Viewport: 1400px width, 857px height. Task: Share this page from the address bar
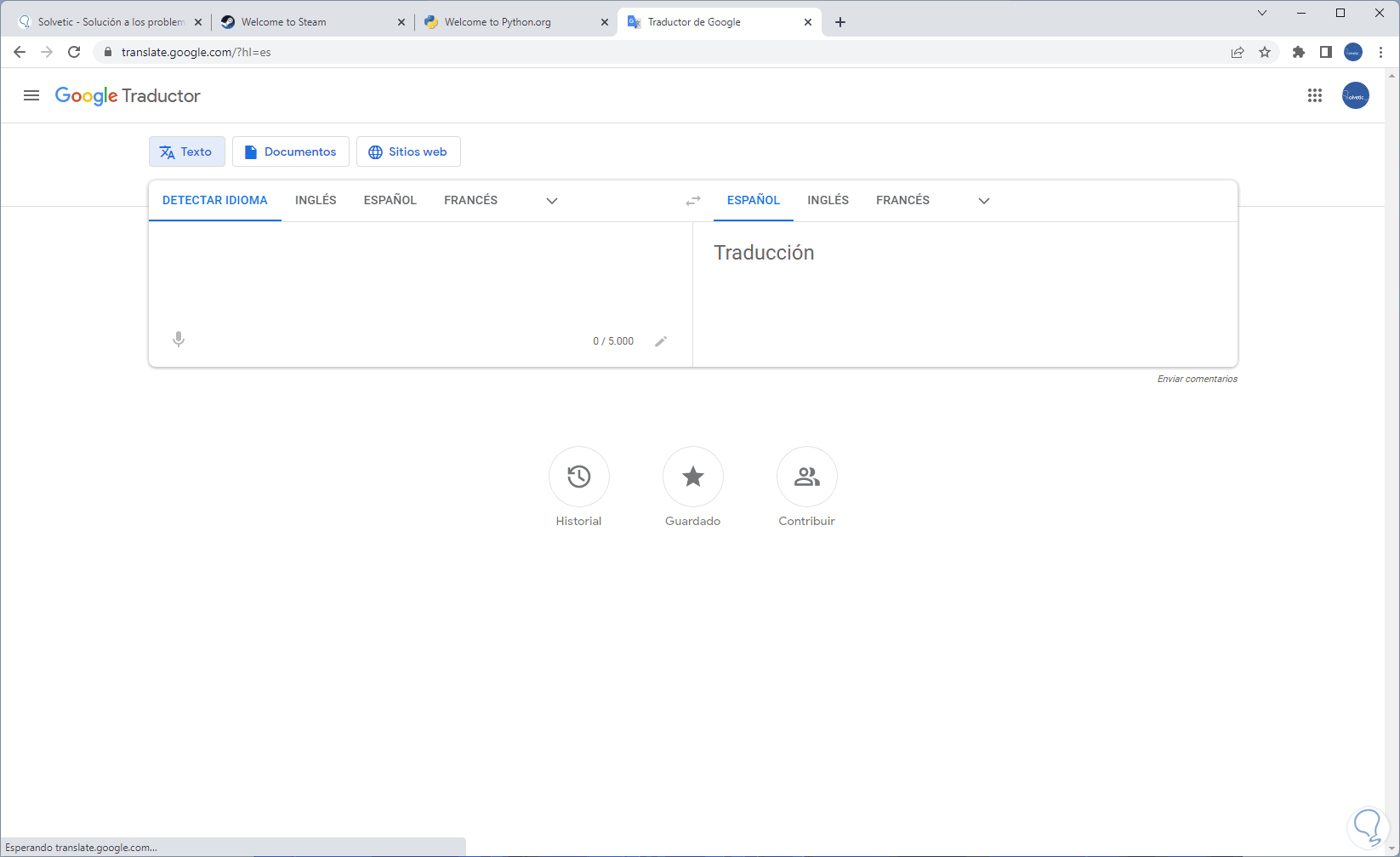coord(1238,52)
